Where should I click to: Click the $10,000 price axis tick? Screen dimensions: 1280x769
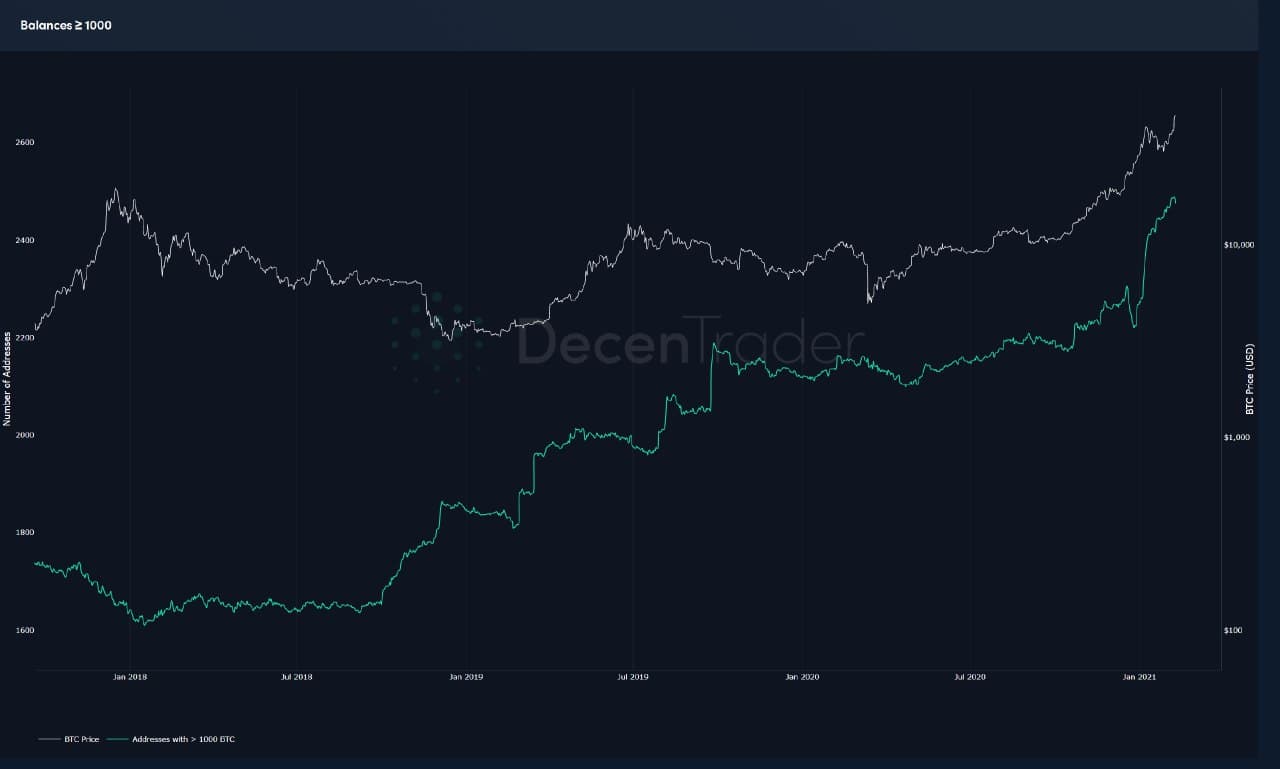coord(1240,245)
